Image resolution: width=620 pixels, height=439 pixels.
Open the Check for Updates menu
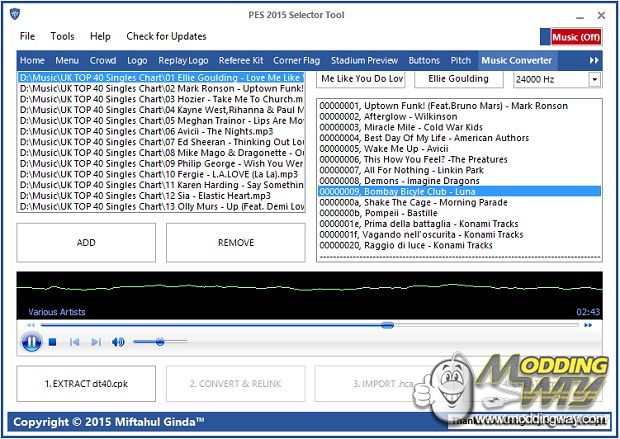tap(166, 37)
